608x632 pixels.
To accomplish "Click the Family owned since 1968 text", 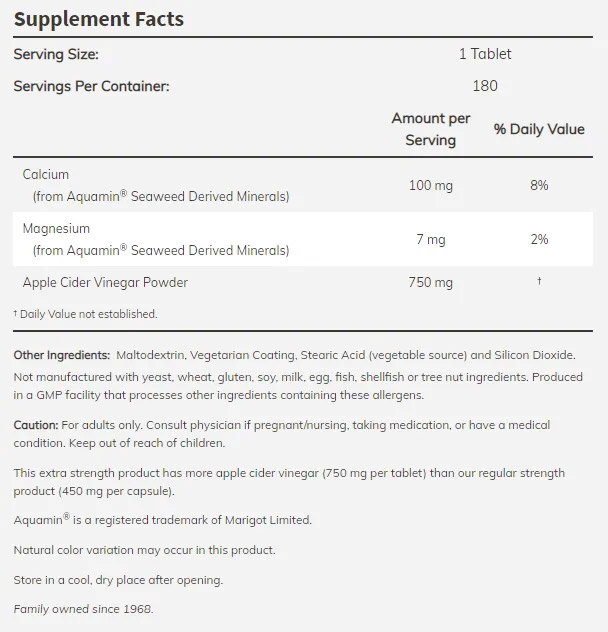I will tap(84, 609).
